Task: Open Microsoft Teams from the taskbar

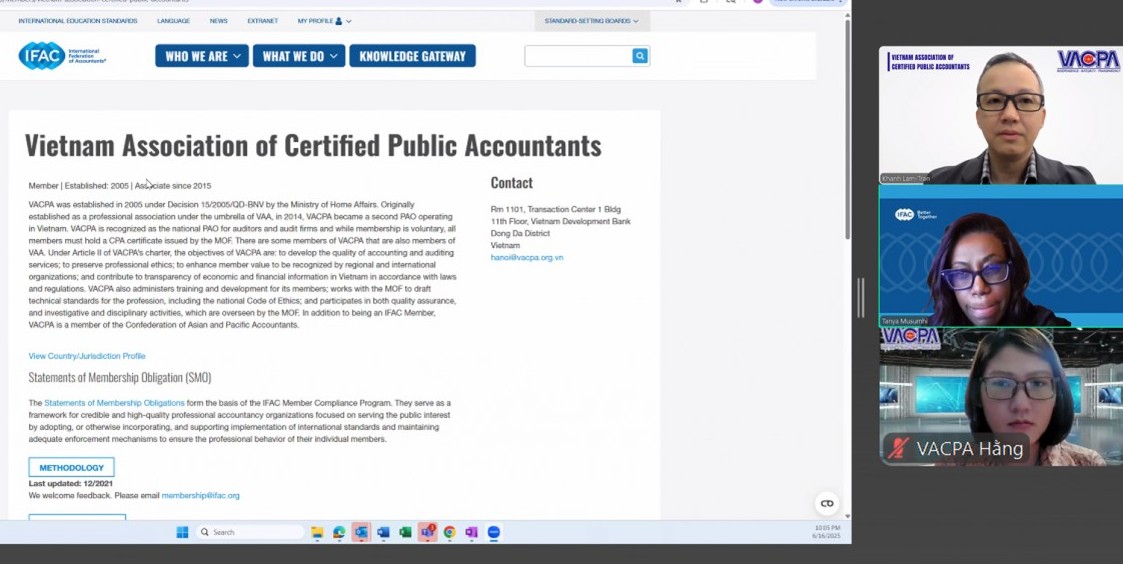Action: point(428,532)
